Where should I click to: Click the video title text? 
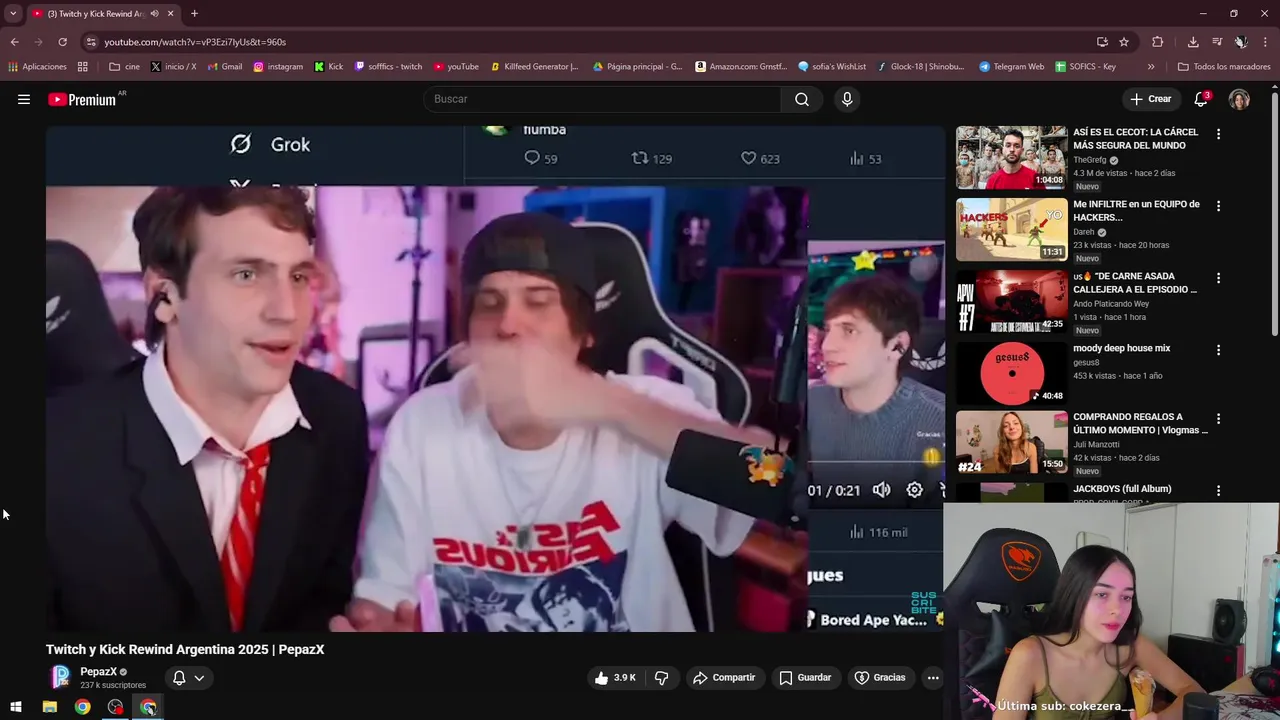[x=185, y=650]
